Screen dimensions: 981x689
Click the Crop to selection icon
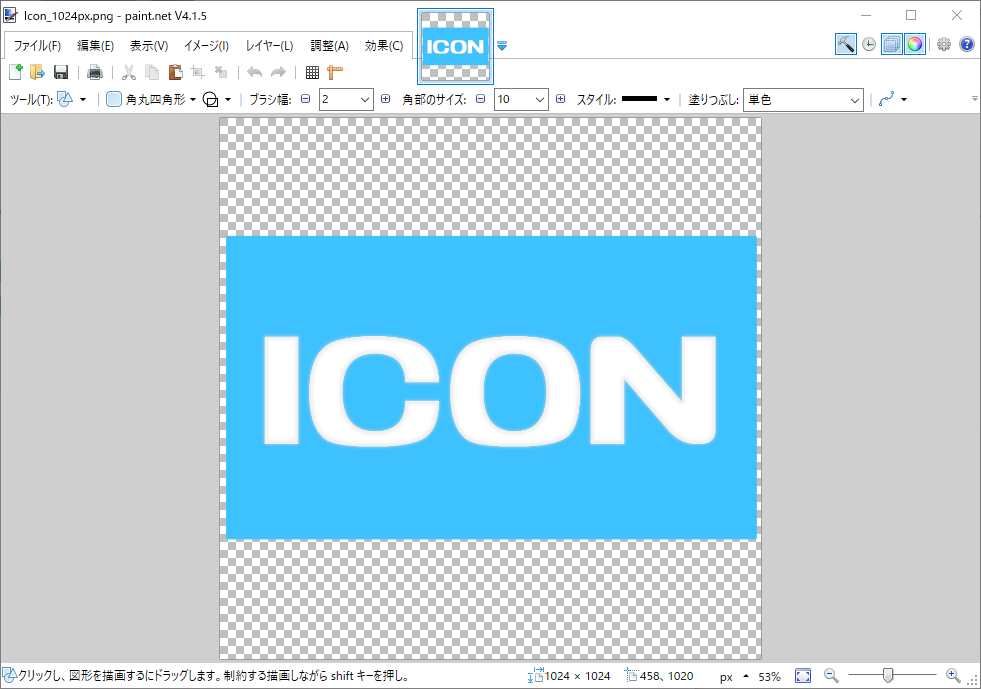point(198,72)
